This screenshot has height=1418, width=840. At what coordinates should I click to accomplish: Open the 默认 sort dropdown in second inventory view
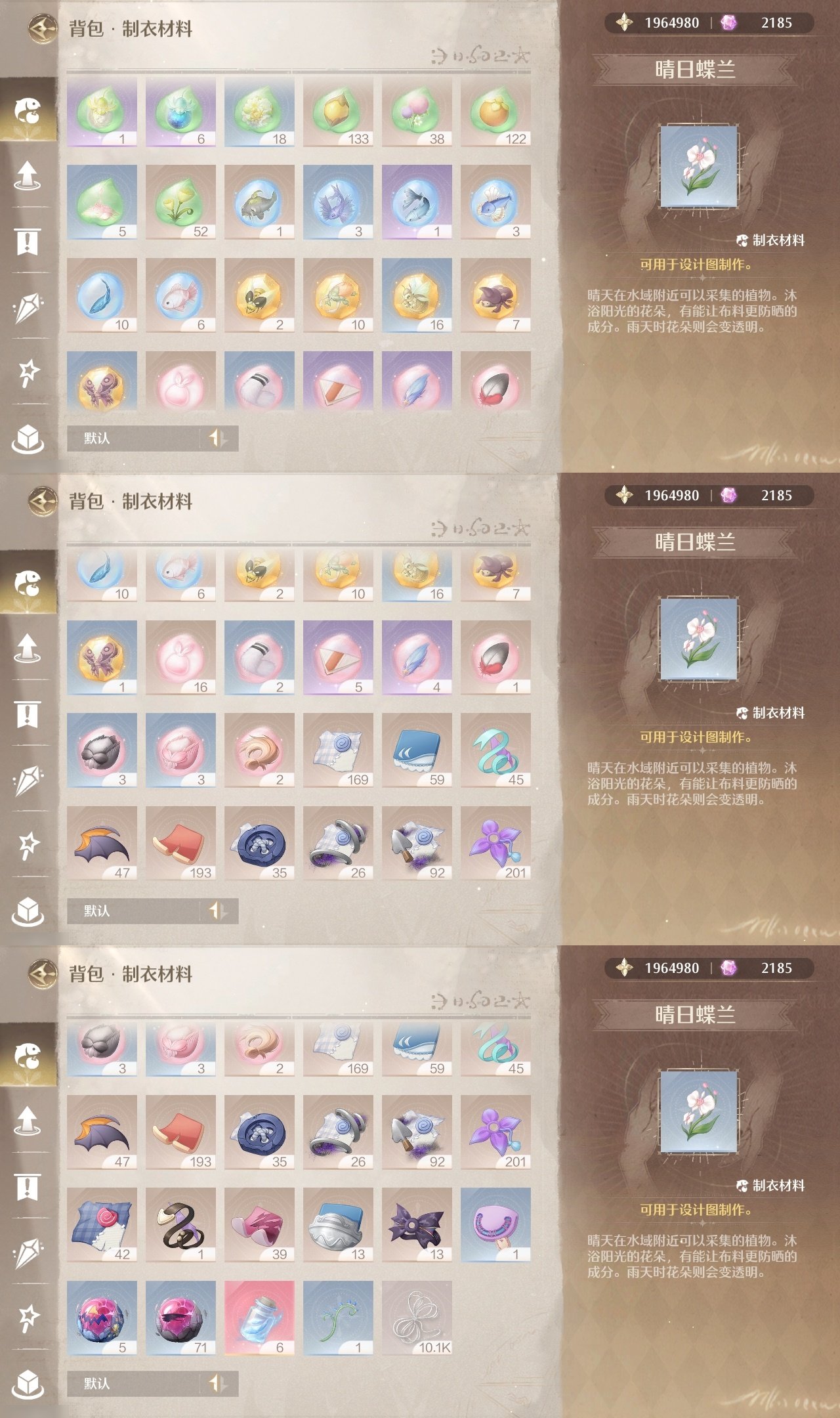point(134,911)
